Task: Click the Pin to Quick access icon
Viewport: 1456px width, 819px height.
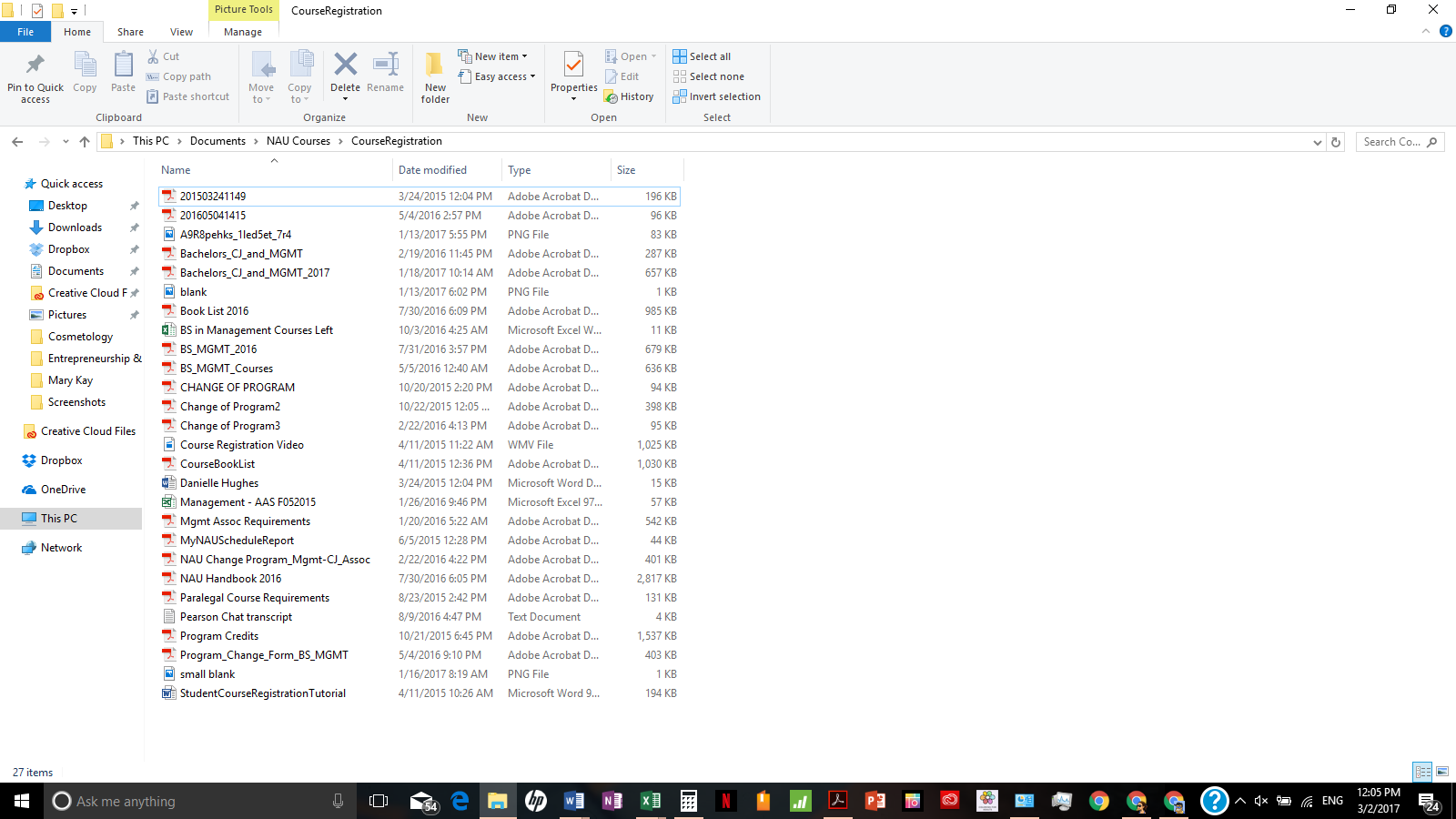Action: (35, 76)
